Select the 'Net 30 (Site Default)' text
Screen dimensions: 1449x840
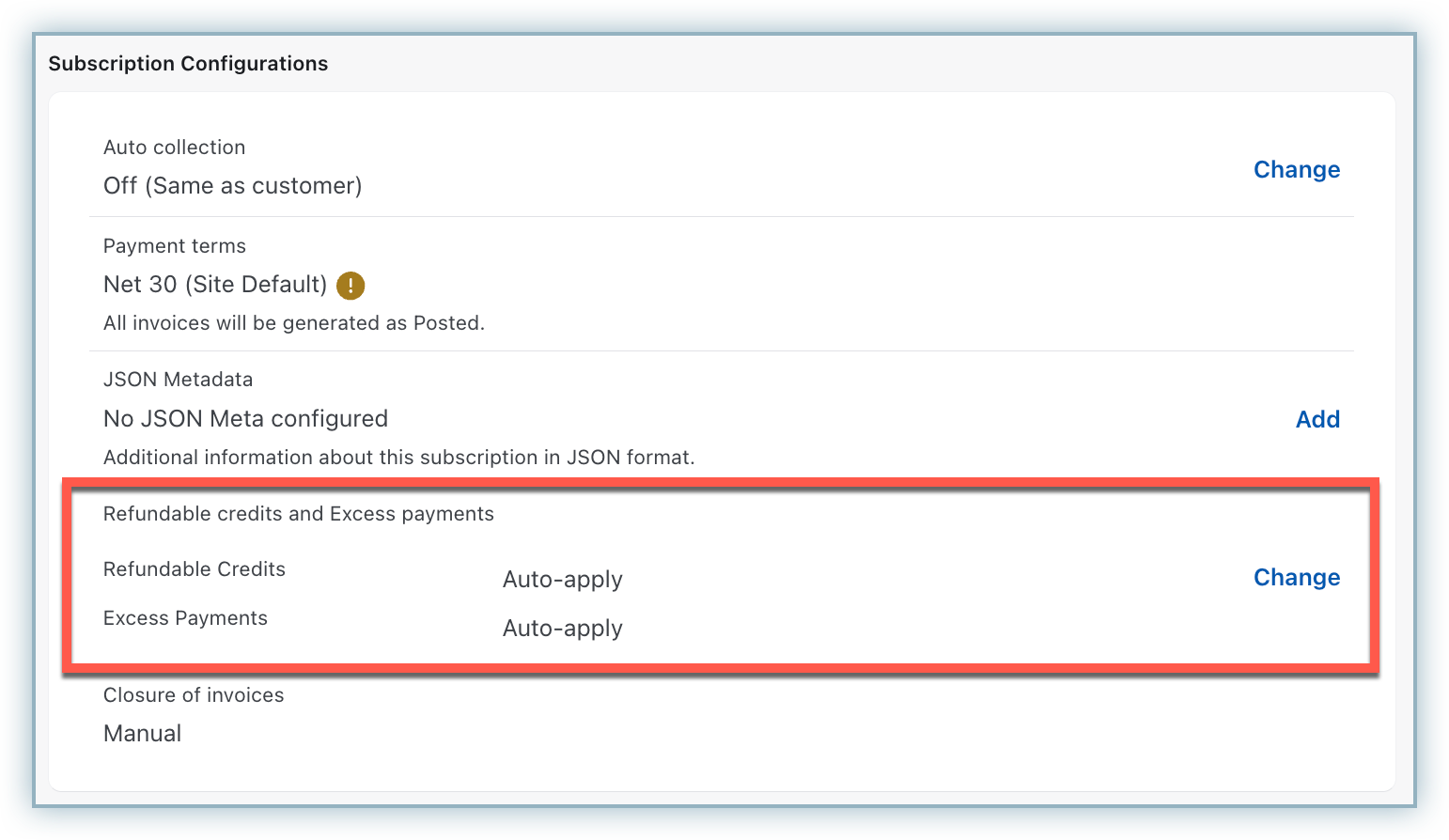click(214, 285)
